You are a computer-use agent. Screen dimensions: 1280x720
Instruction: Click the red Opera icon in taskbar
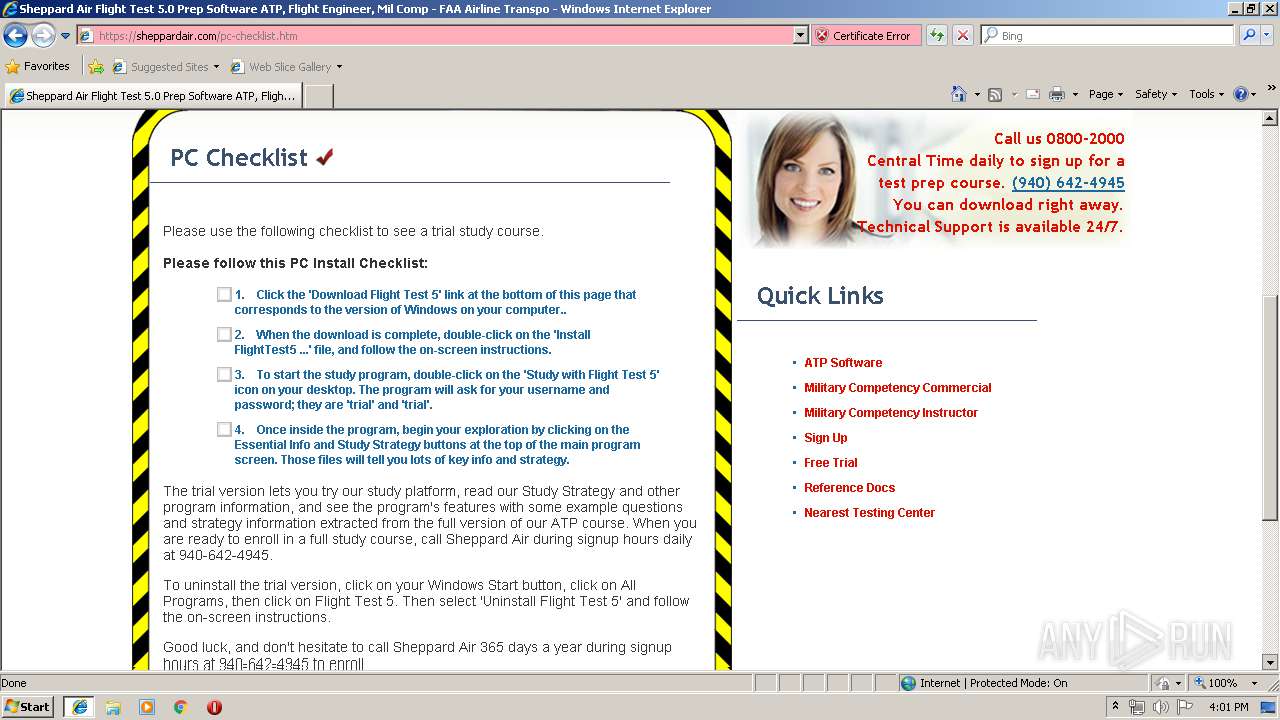214,707
